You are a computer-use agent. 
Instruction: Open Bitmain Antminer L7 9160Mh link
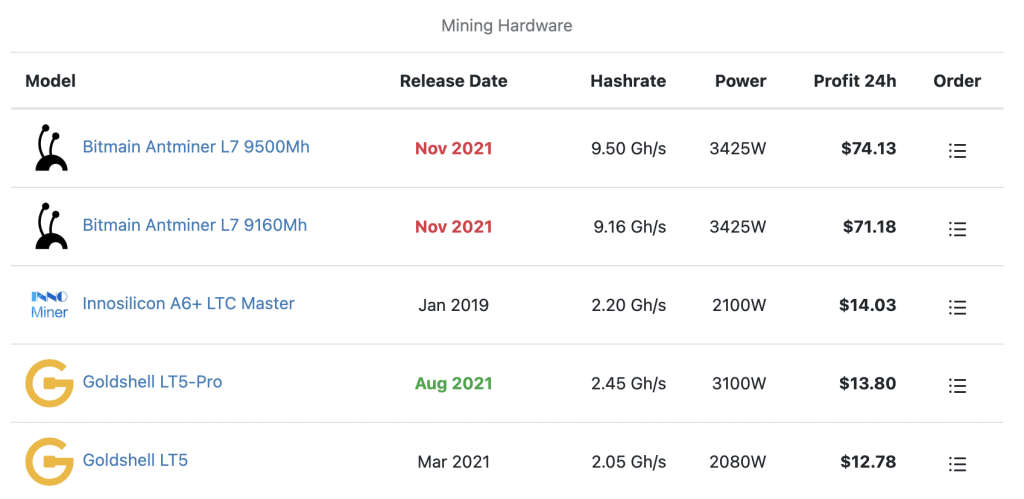(195, 225)
